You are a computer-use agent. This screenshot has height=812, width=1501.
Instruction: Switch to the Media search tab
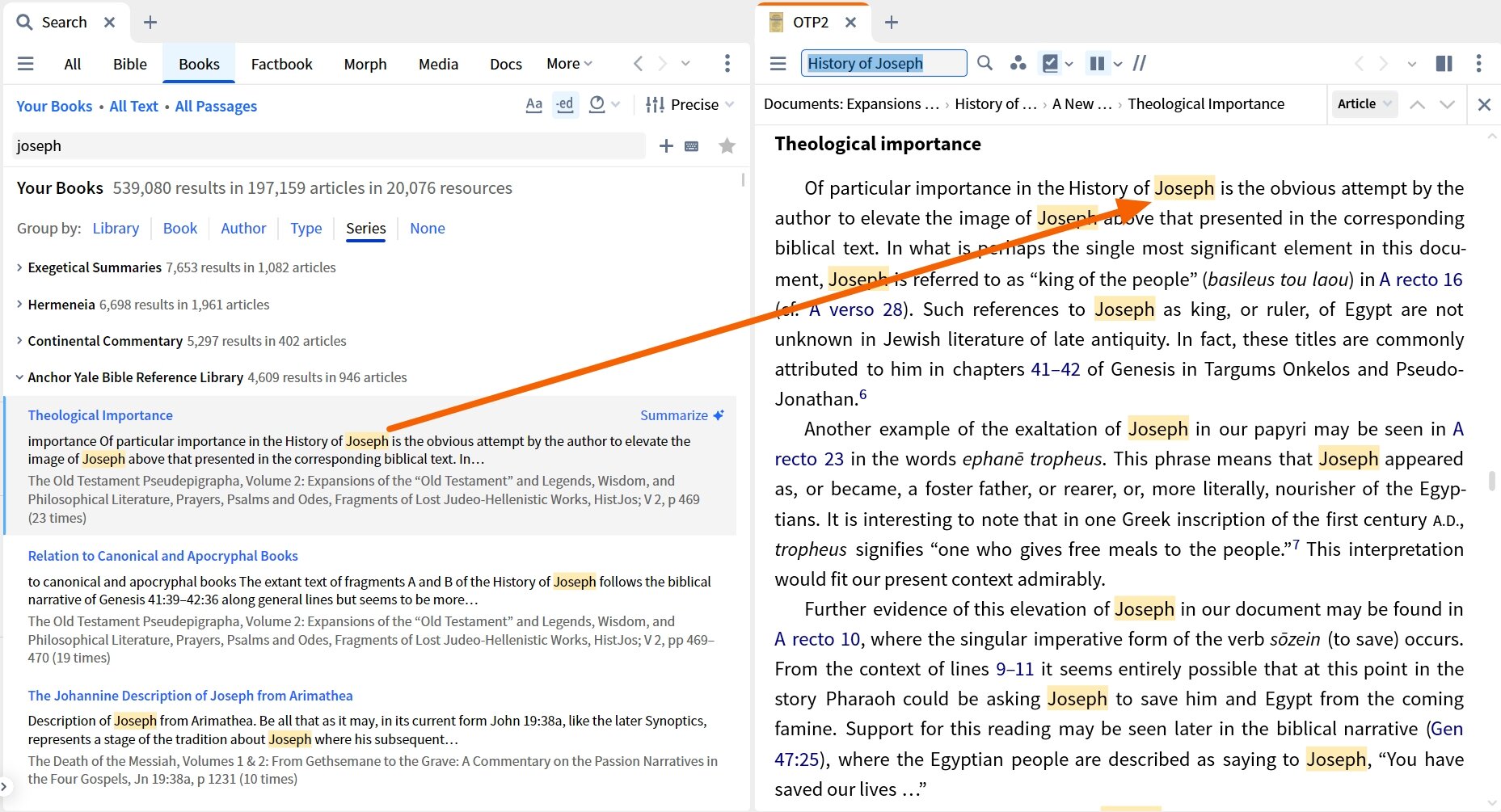[439, 64]
